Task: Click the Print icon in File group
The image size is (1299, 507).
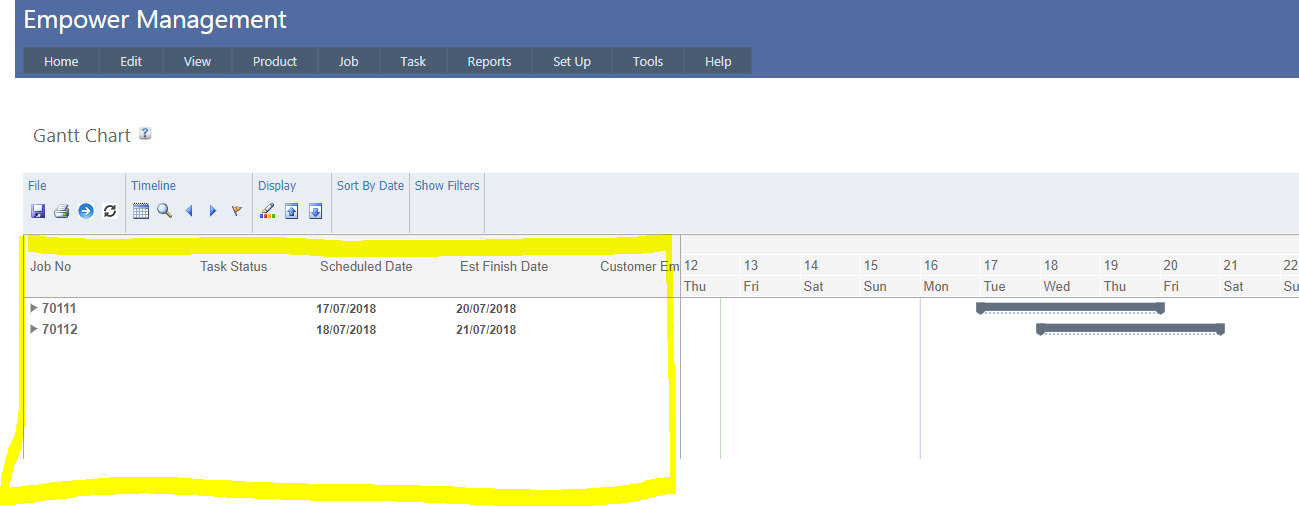Action: 61,211
